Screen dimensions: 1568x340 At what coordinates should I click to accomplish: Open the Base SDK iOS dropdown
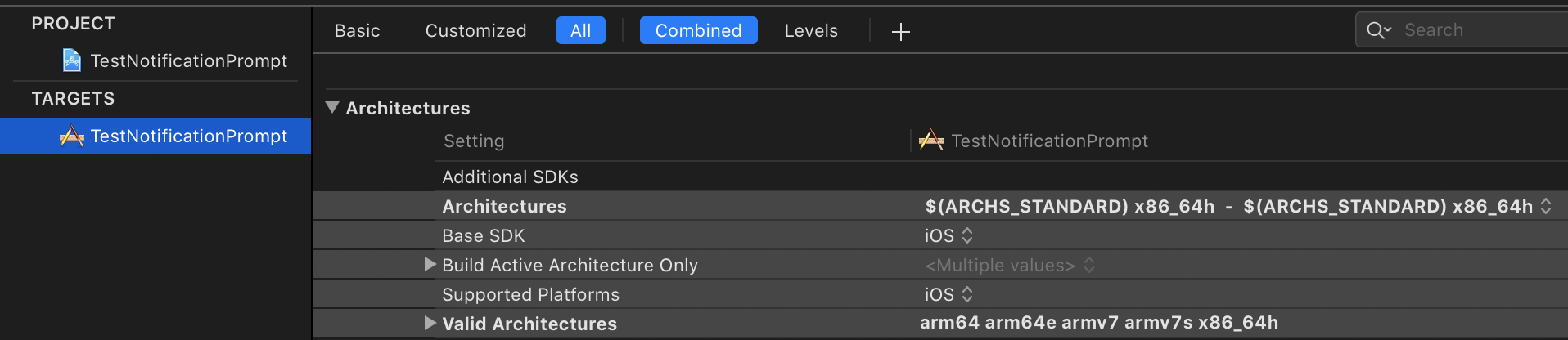[x=949, y=235]
